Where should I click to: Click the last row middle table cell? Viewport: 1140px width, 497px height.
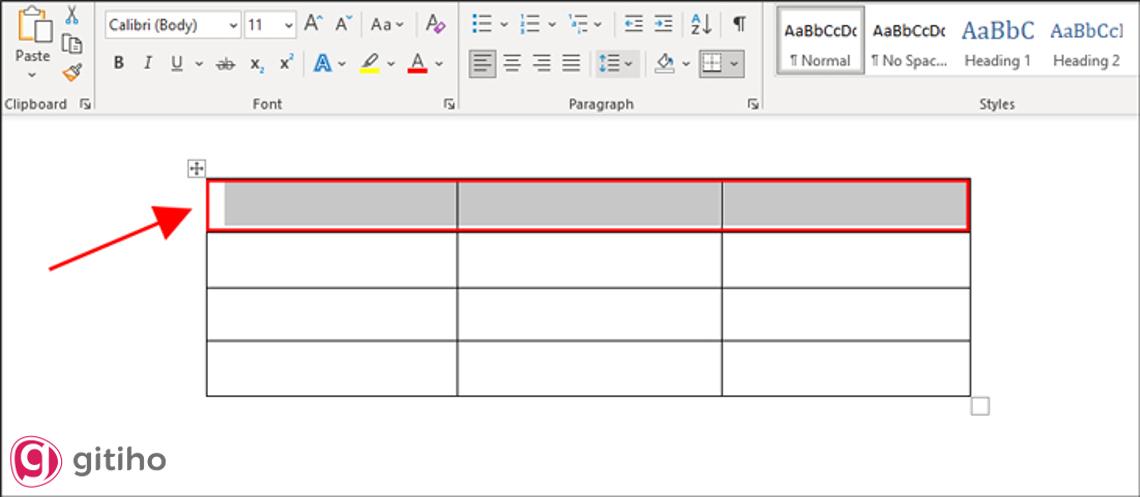point(590,368)
